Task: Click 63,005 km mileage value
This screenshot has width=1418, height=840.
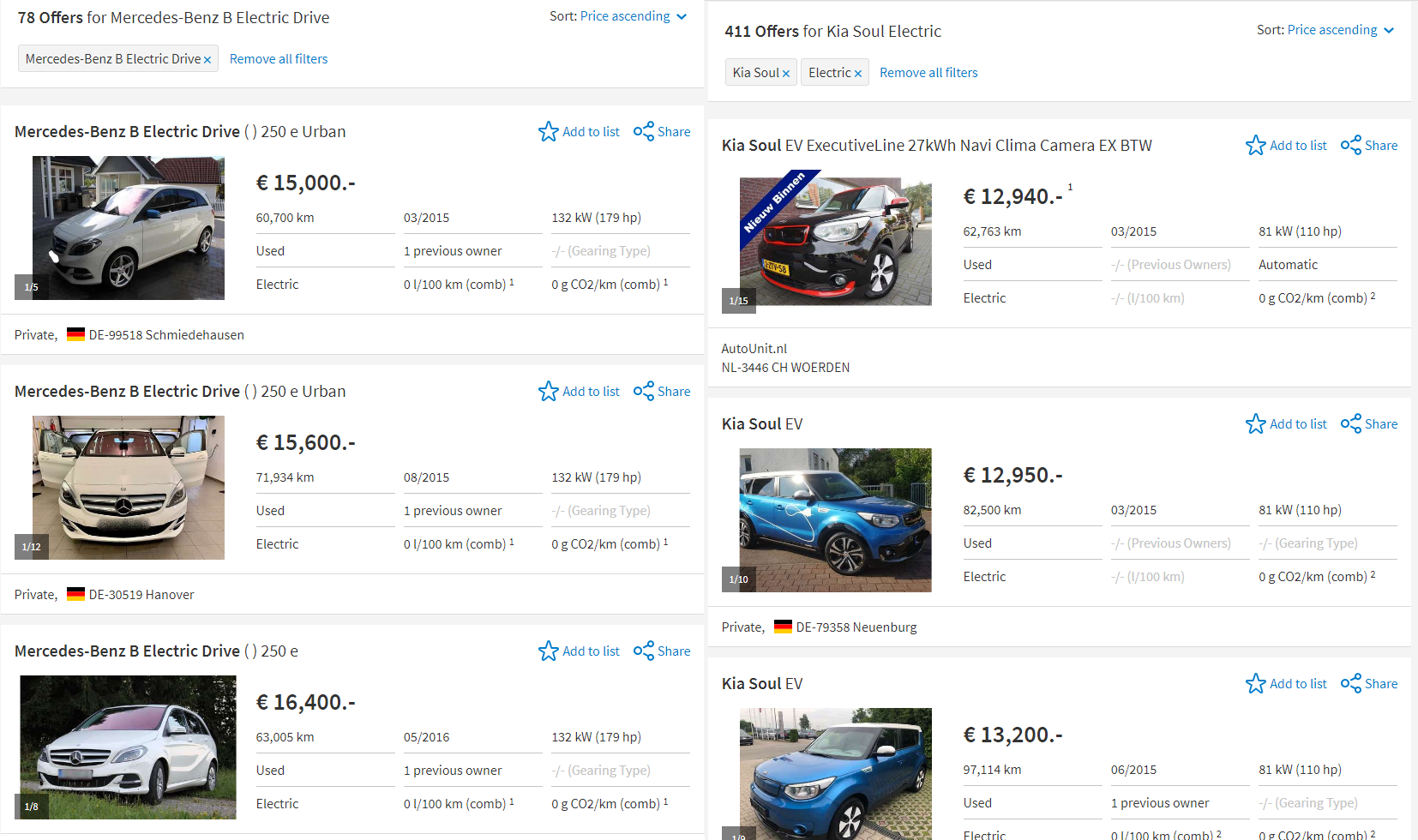Action: pyautogui.click(x=285, y=737)
